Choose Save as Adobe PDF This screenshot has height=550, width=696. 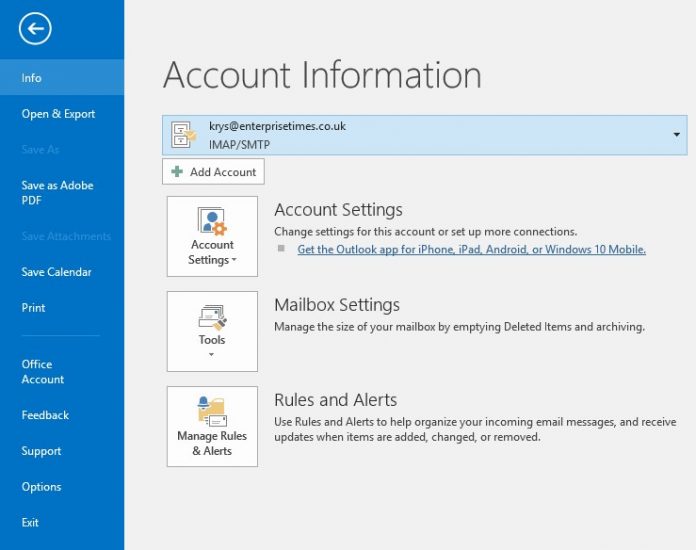coord(57,193)
